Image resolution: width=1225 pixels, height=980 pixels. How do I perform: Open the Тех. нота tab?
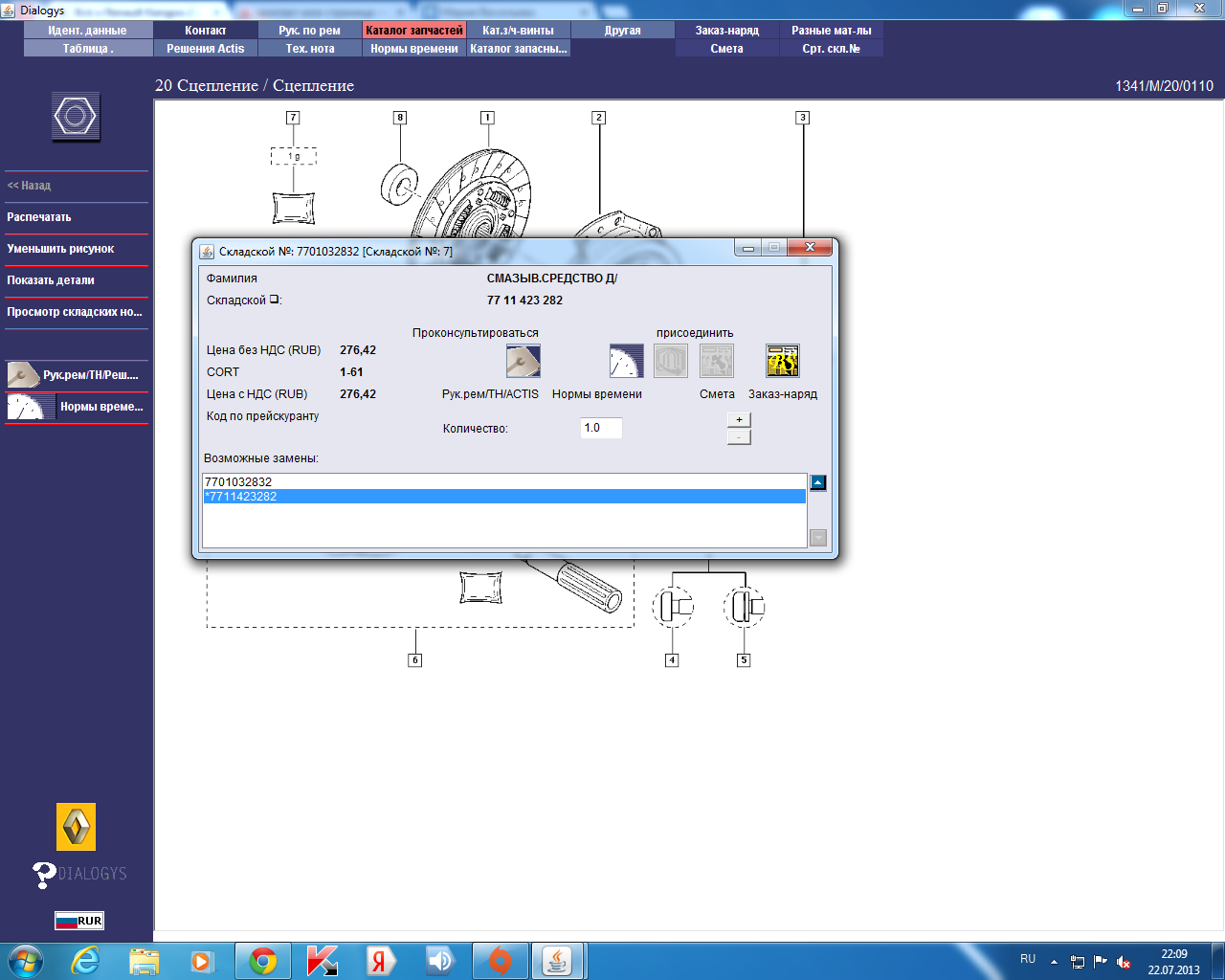[310, 49]
